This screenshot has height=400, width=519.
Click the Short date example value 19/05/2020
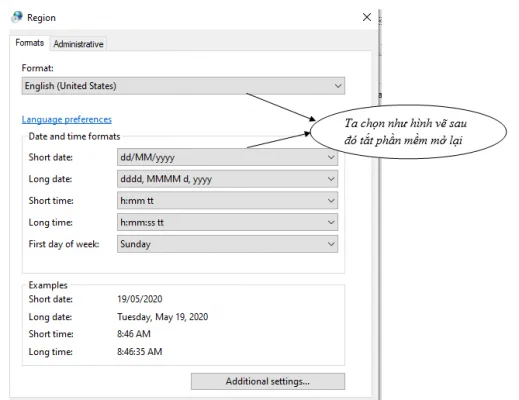click(140, 299)
